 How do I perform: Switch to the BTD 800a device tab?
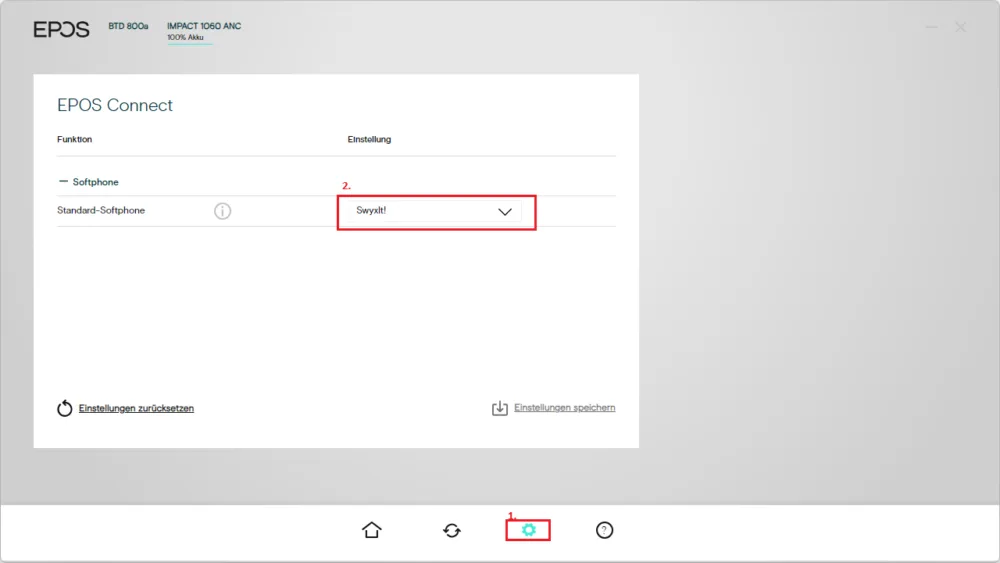click(128, 26)
